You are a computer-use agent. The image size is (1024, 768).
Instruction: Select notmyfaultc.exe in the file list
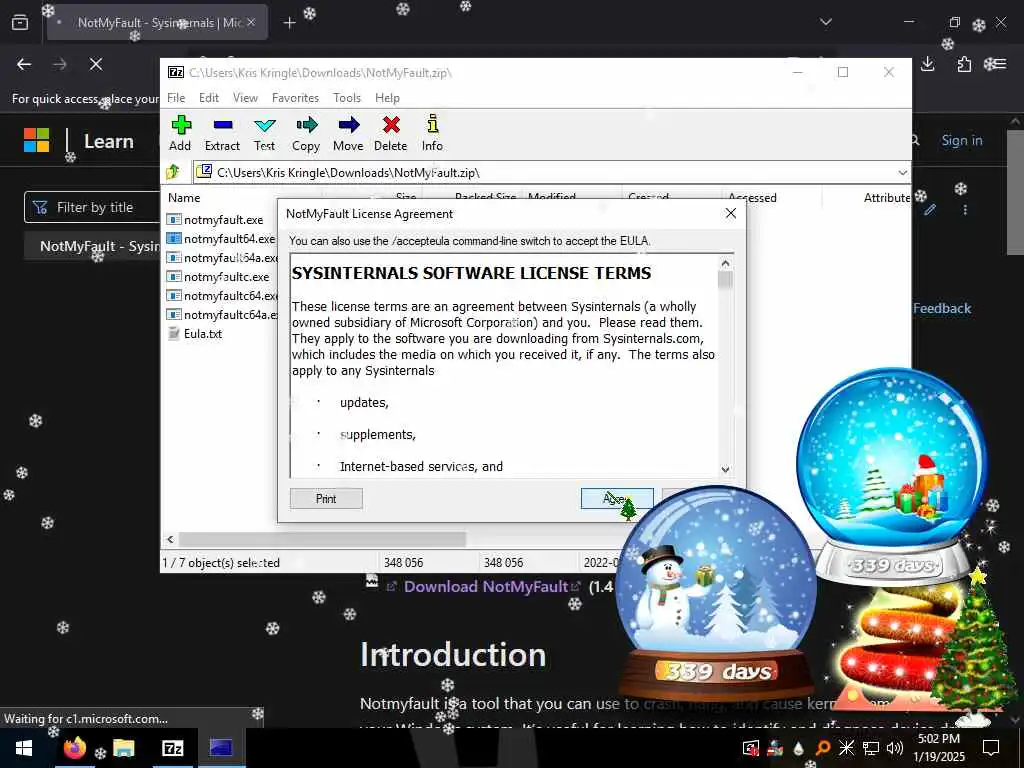tap(218, 277)
